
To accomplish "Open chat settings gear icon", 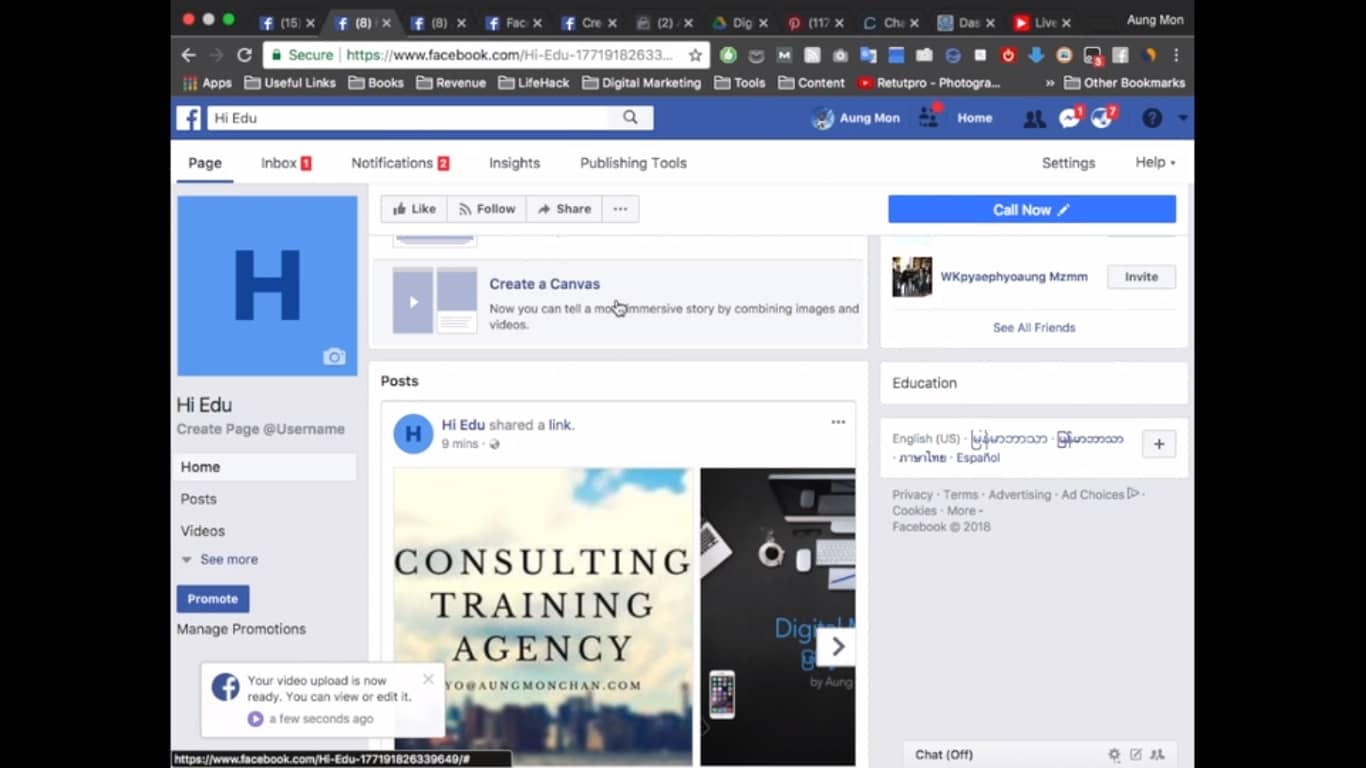I will 1114,755.
